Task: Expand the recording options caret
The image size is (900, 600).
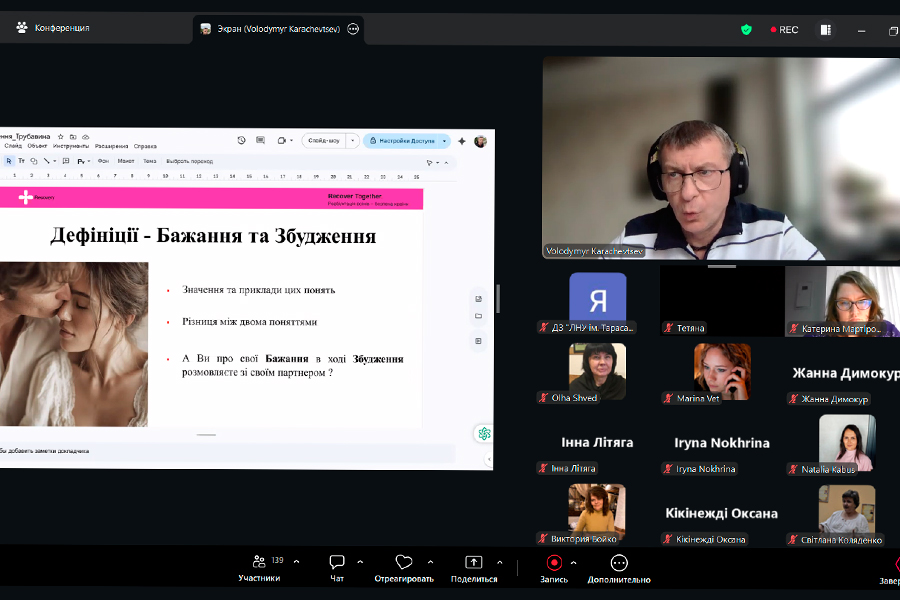Action: coord(573,562)
